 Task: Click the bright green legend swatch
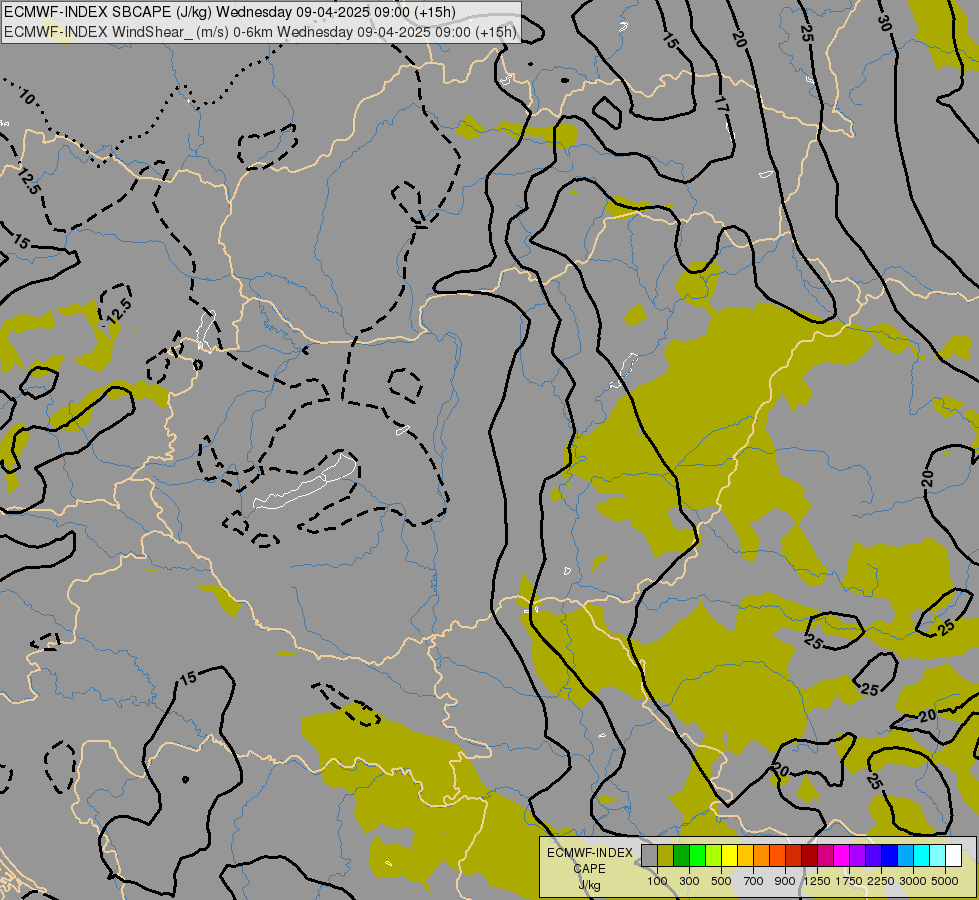(698, 855)
